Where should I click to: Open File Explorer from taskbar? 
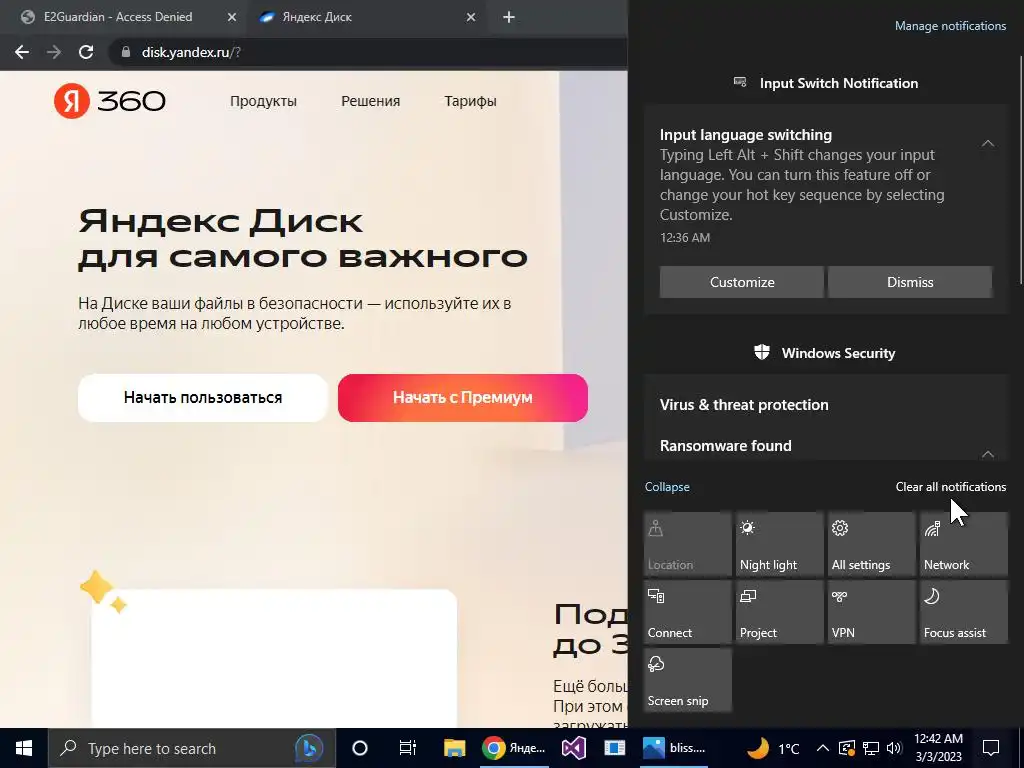(x=455, y=748)
